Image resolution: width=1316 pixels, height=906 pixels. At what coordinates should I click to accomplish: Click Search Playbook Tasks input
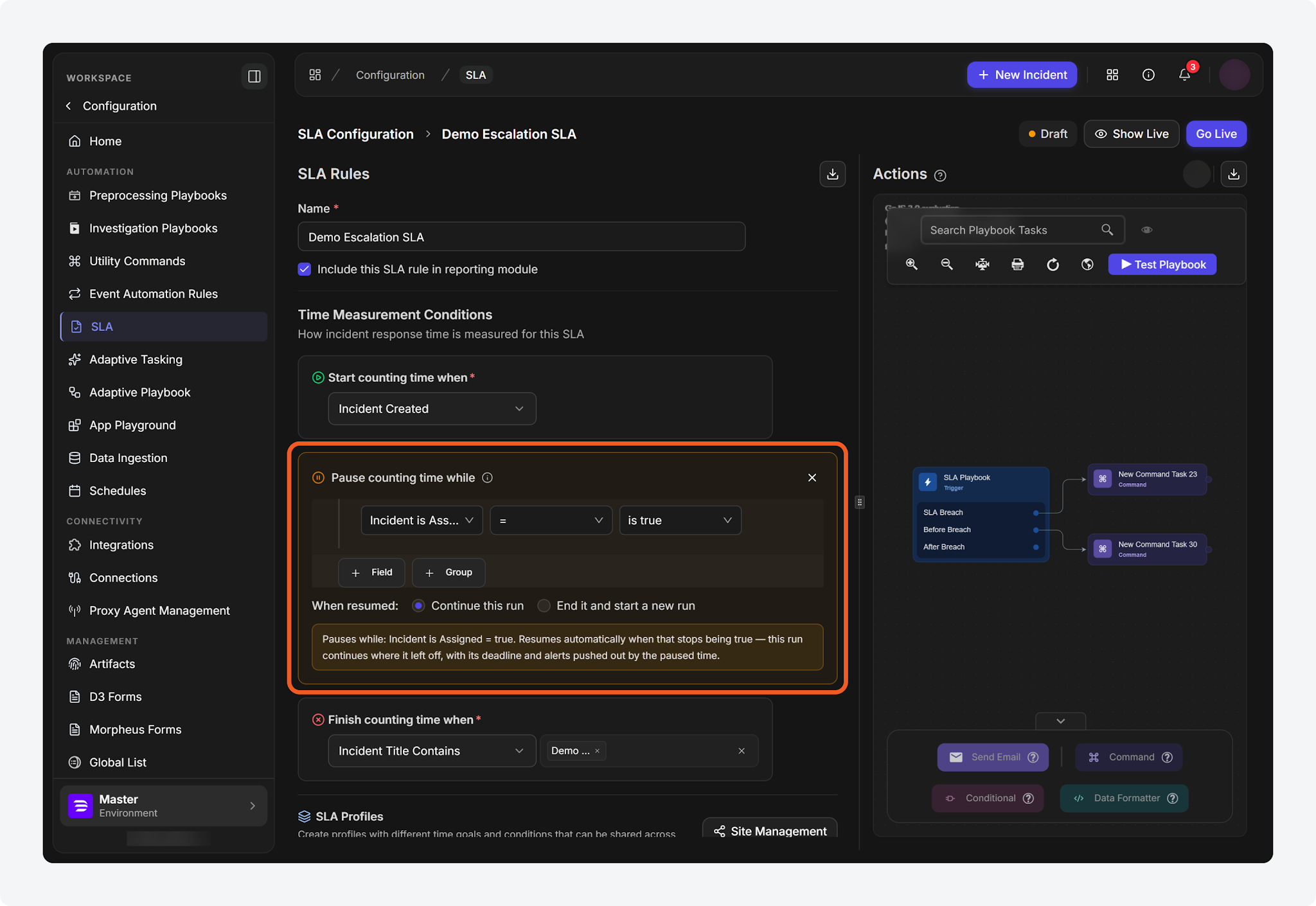(x=1022, y=230)
